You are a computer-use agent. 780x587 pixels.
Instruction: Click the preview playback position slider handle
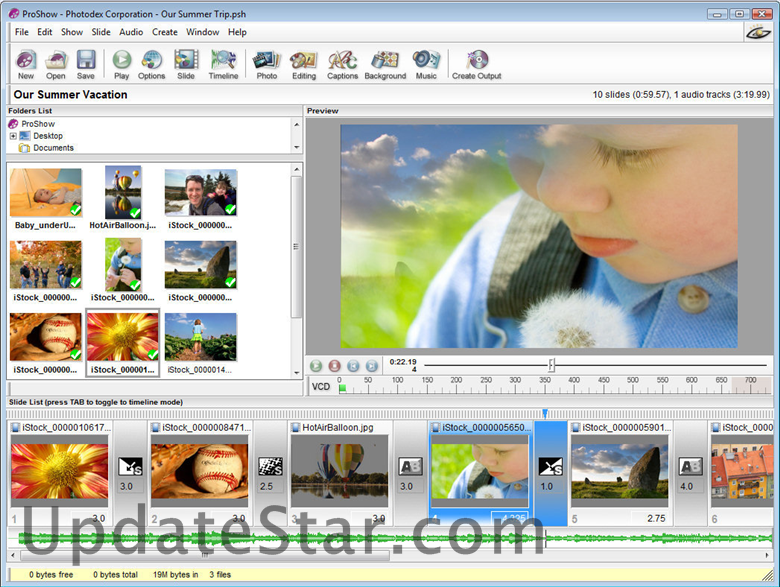(x=551, y=365)
